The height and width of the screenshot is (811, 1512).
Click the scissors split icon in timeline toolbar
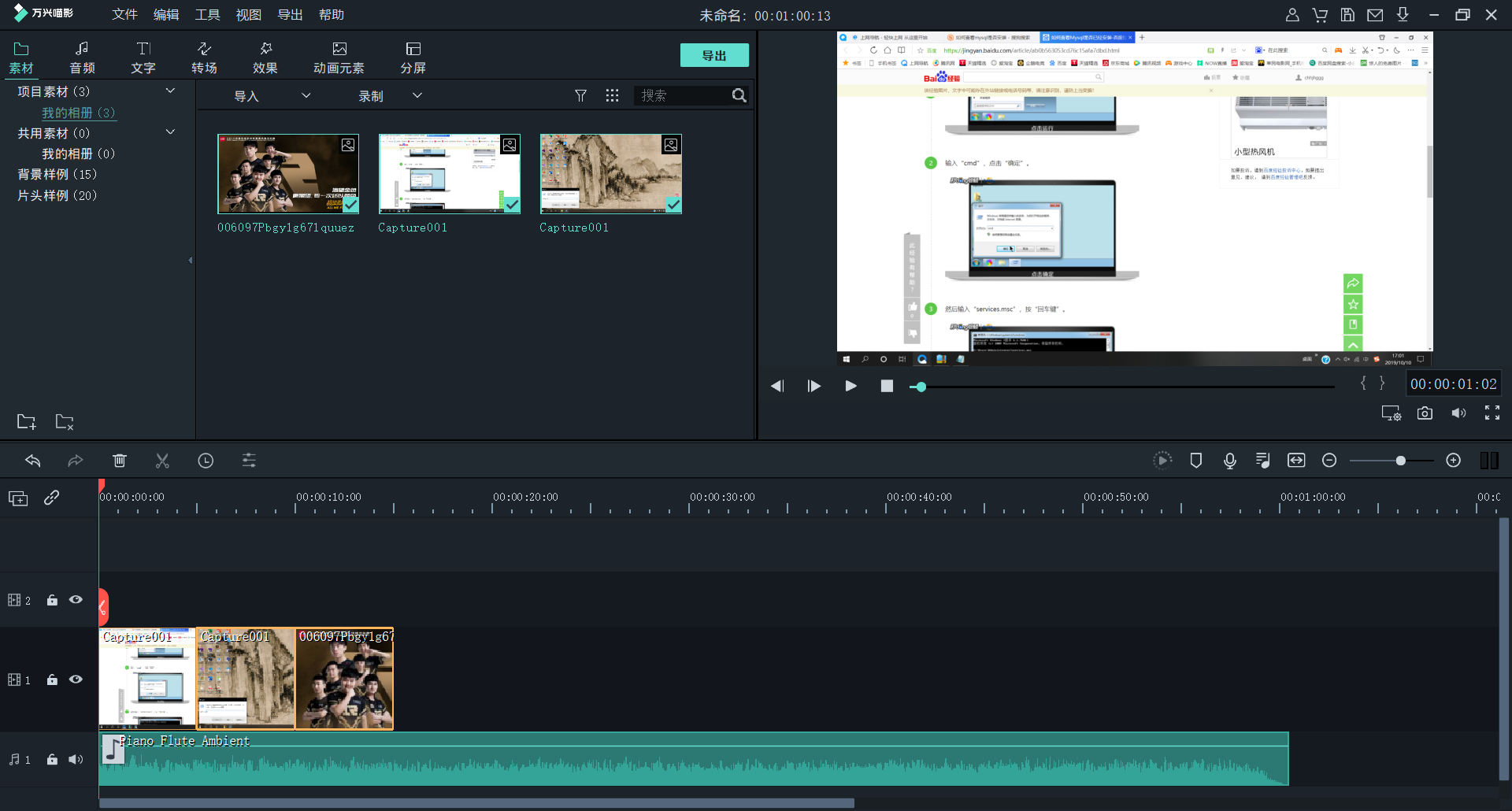[162, 461]
